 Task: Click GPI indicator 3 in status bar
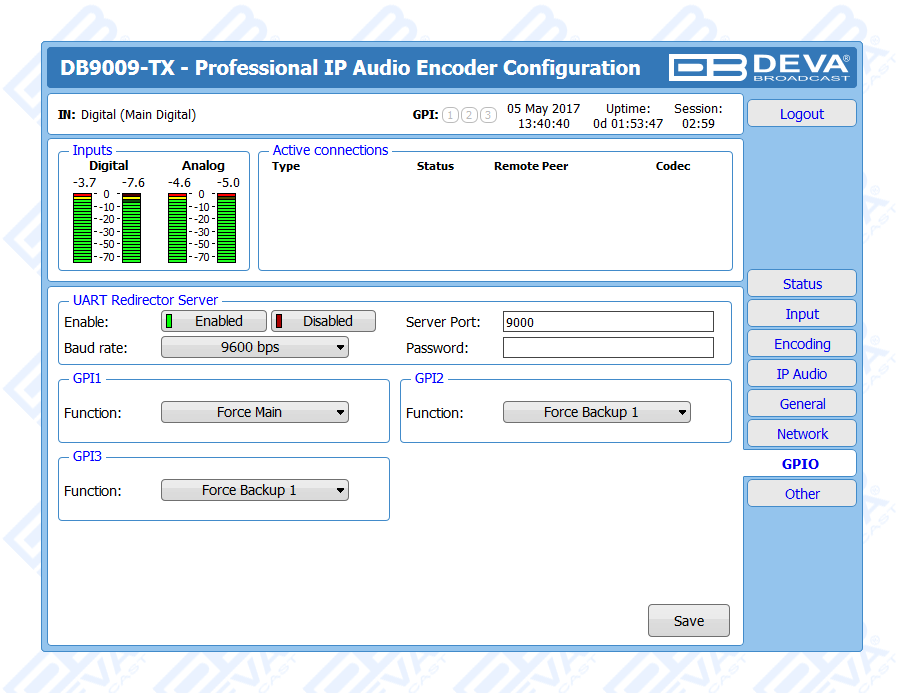point(487,115)
